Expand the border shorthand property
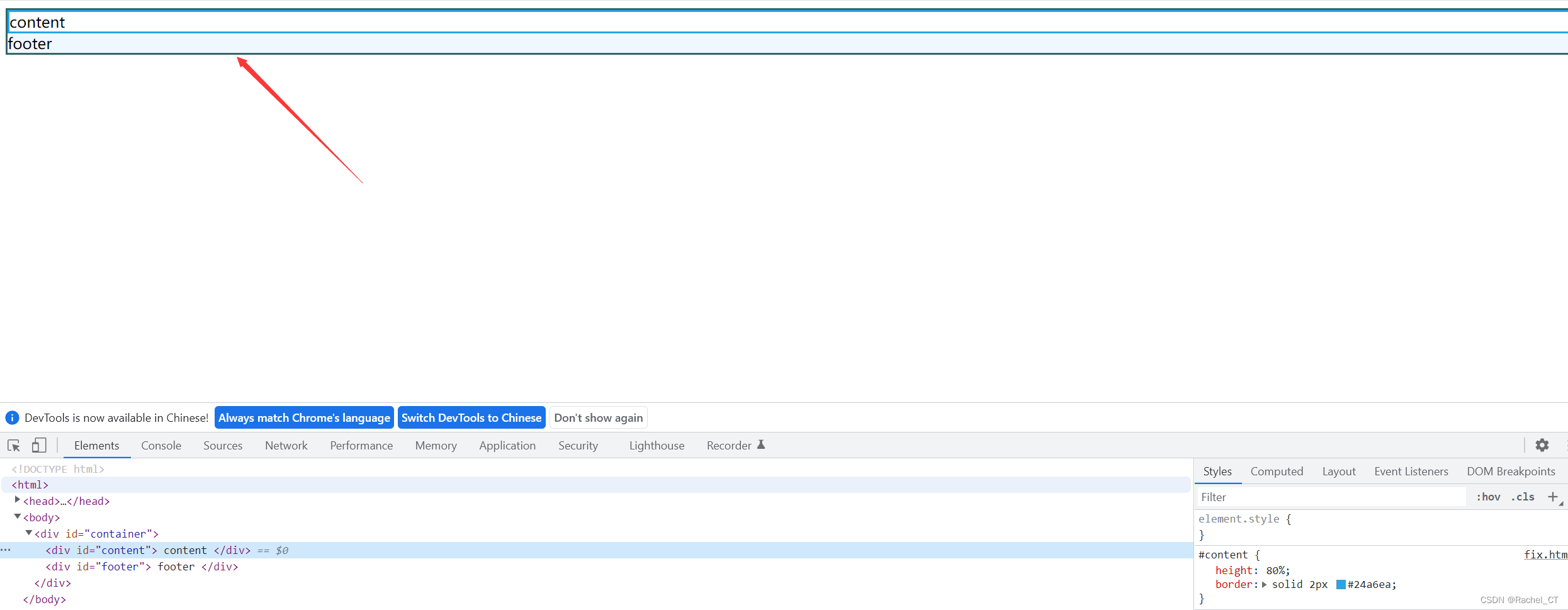1568x610 pixels. 1264,584
